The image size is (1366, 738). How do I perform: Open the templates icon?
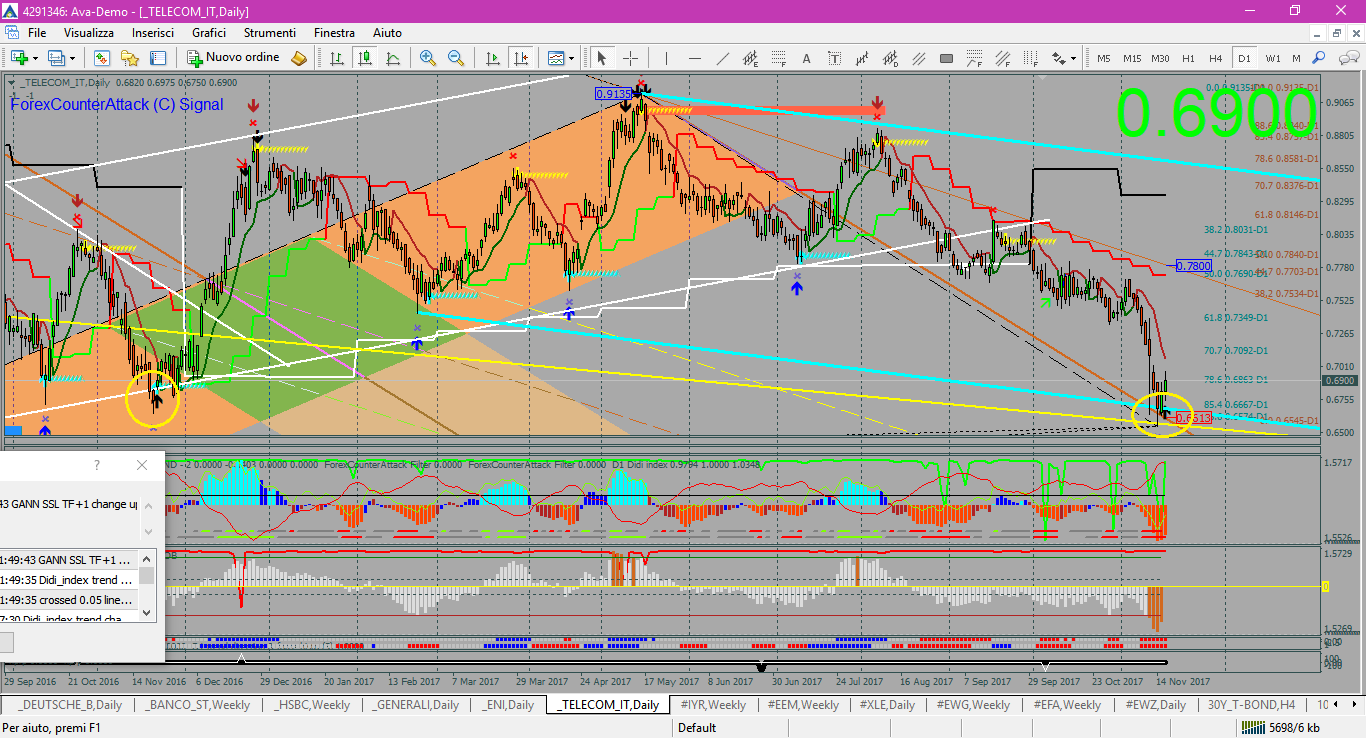555,58
